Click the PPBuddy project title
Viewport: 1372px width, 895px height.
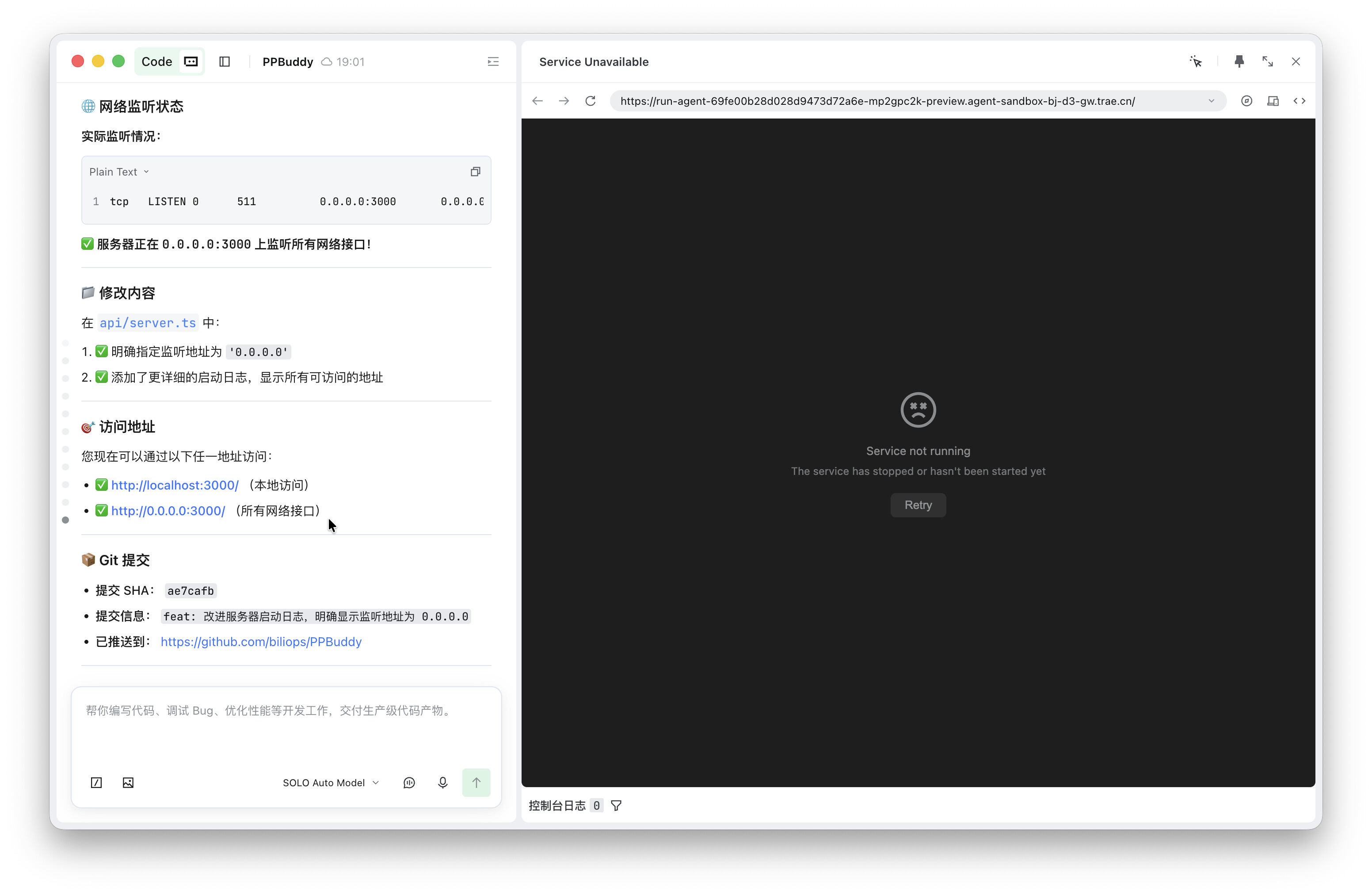[288, 62]
